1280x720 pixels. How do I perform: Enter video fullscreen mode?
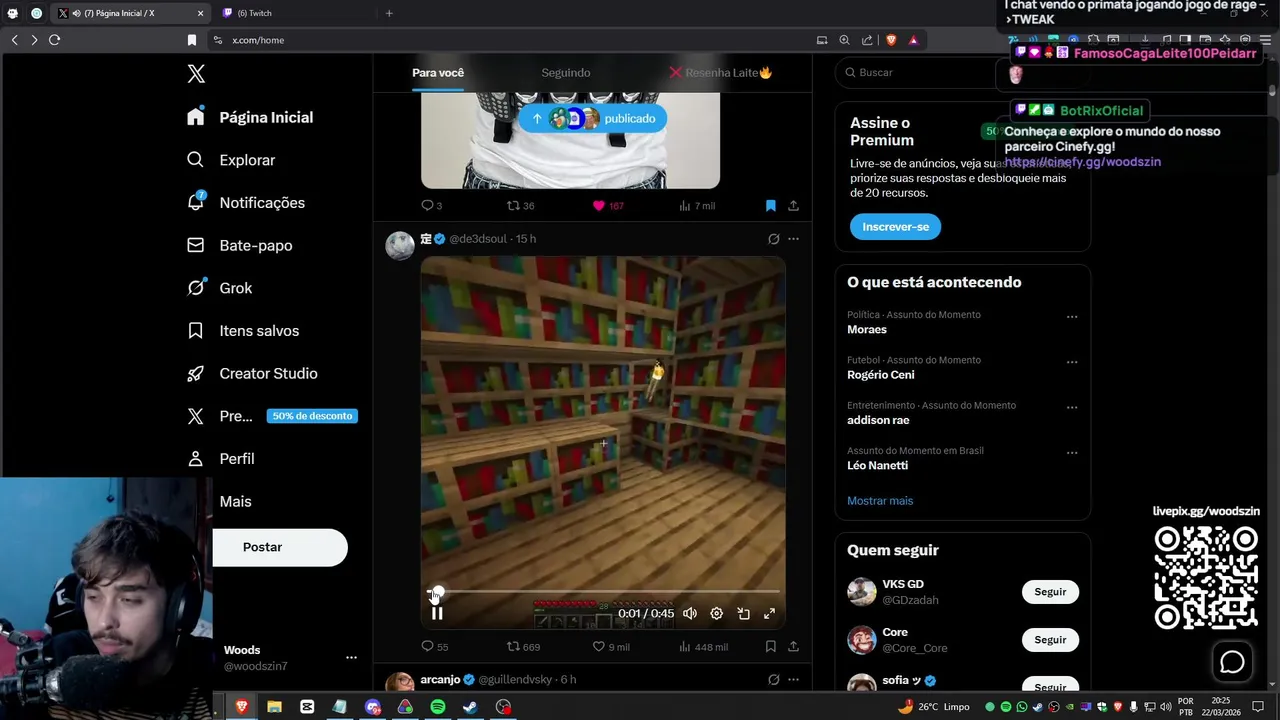[x=769, y=613]
